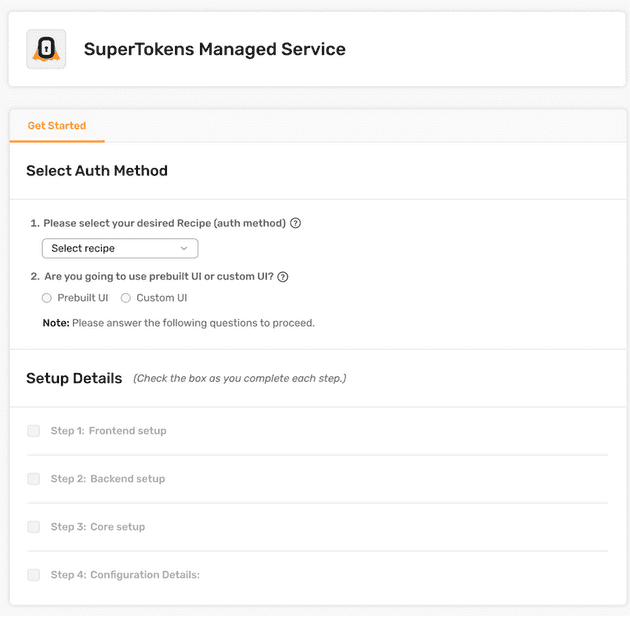Click help icon beside prebuilt UI question

click(x=283, y=276)
